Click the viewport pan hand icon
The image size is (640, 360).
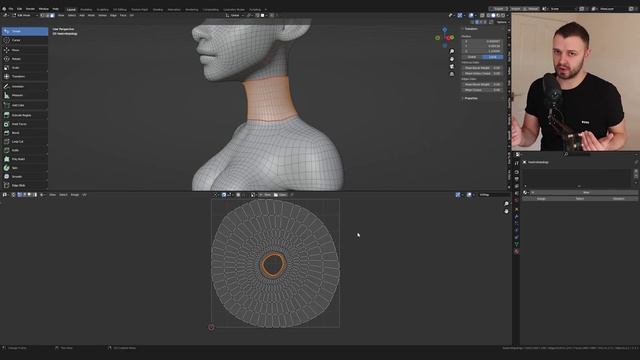coord(452,59)
